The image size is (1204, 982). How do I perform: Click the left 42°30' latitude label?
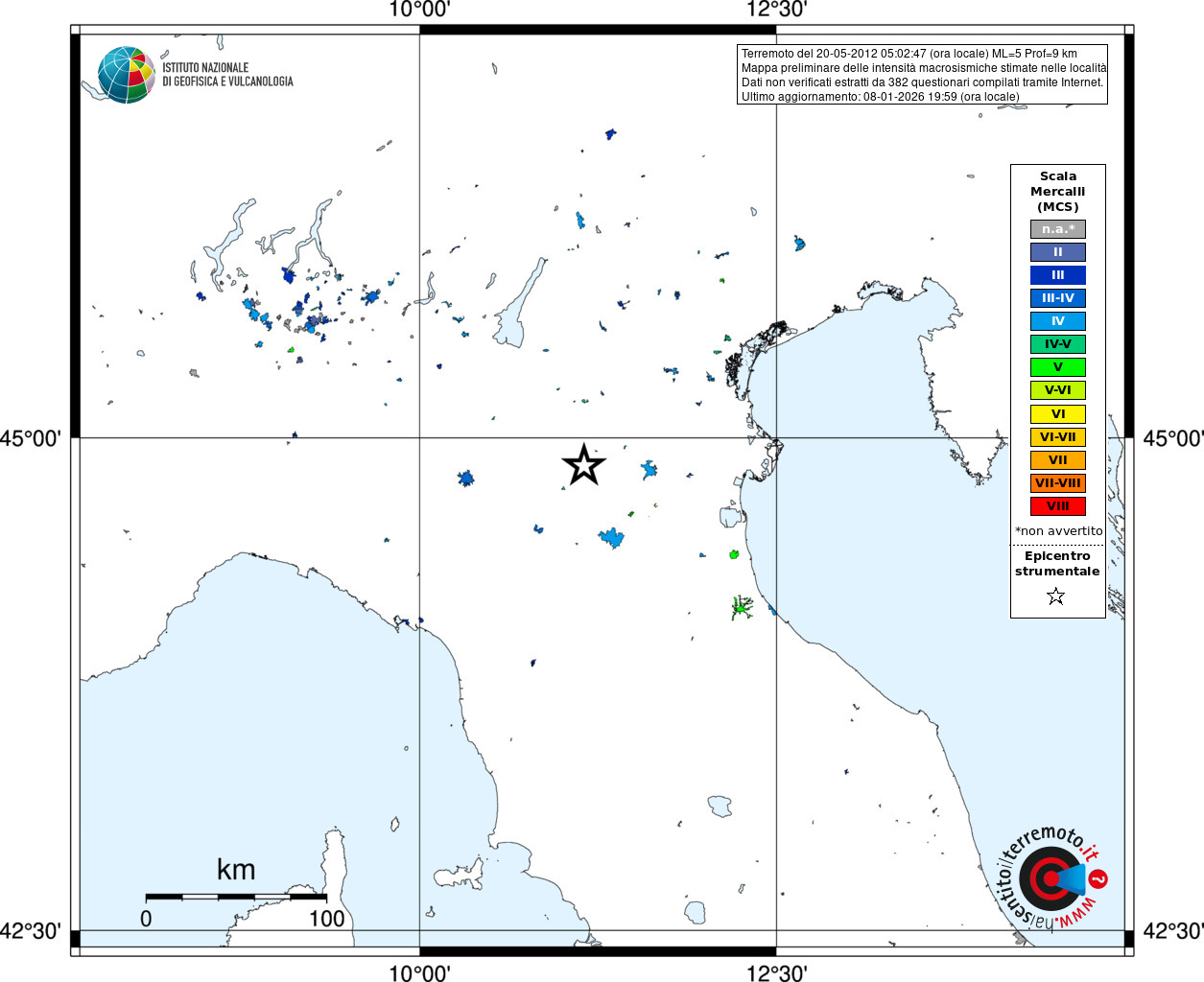31,931
